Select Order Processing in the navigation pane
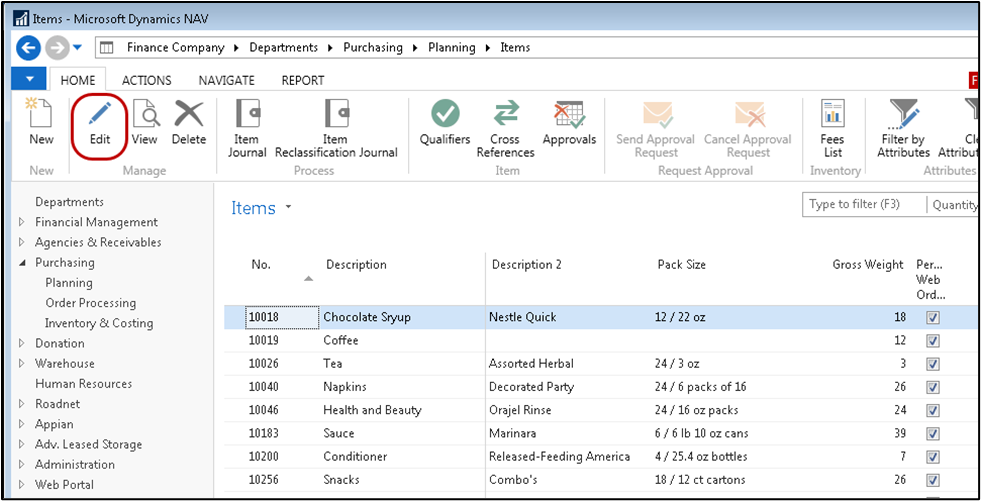The height and width of the screenshot is (501, 981). coord(91,303)
